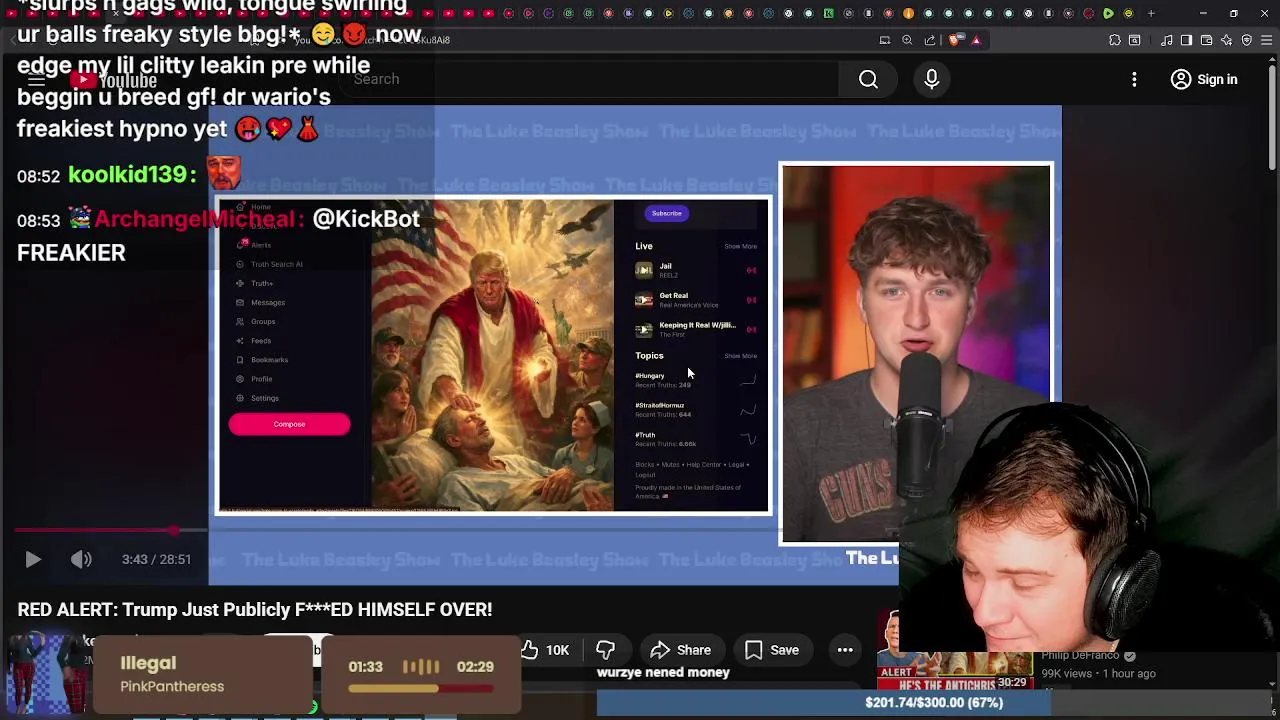Save the video to a playlist
1280x720 pixels.
(x=771, y=650)
